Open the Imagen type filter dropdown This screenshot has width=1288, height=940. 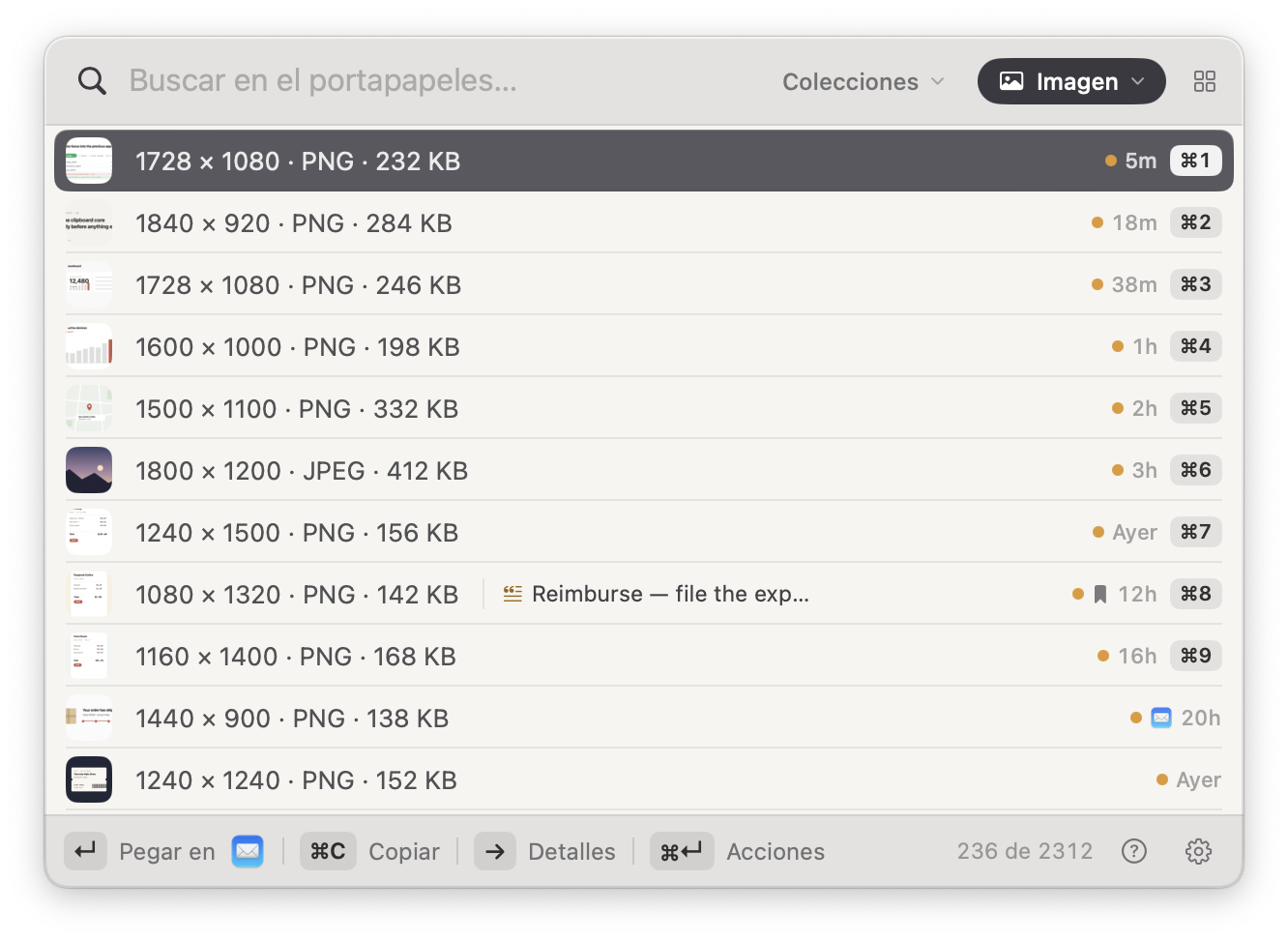click(1071, 81)
